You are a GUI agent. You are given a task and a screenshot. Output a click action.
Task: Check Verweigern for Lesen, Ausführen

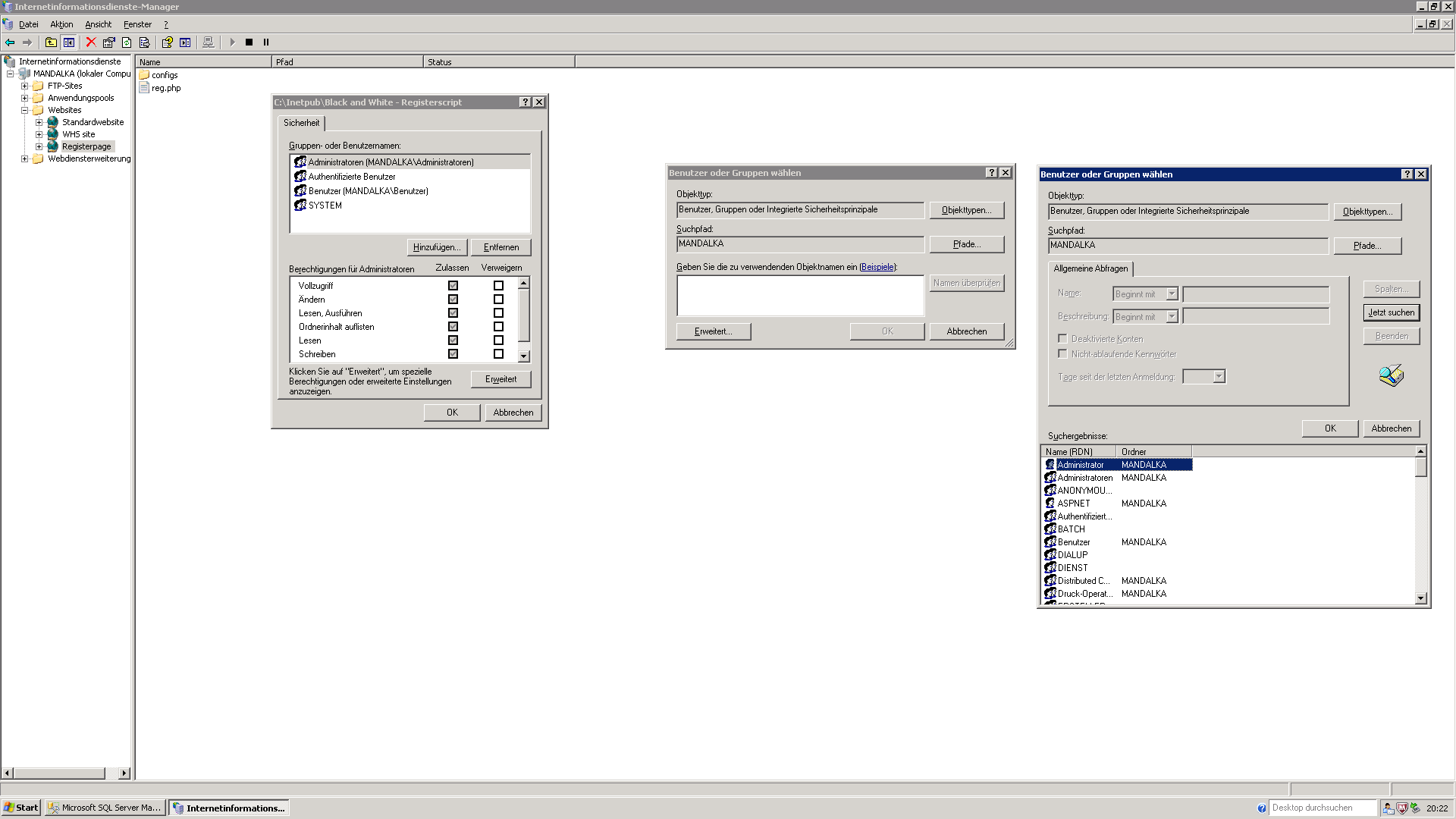498,313
